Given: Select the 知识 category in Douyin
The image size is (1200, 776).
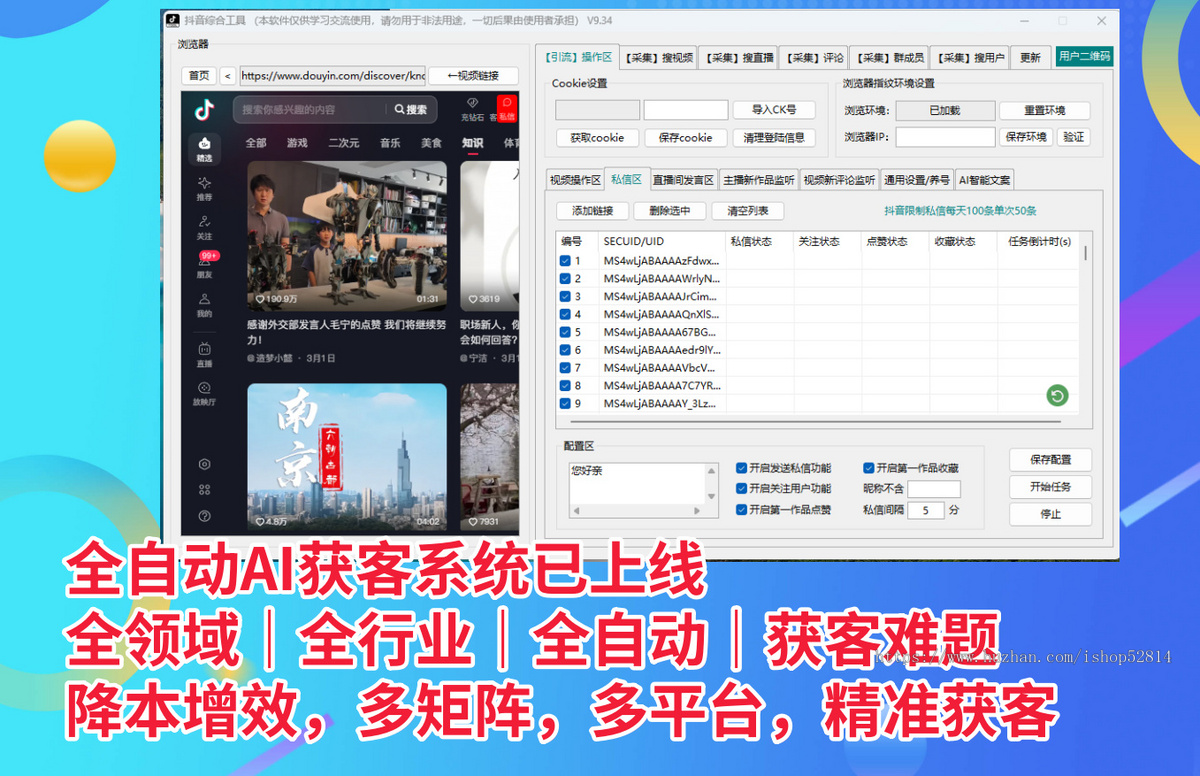Looking at the screenshot, I should coord(472,143).
